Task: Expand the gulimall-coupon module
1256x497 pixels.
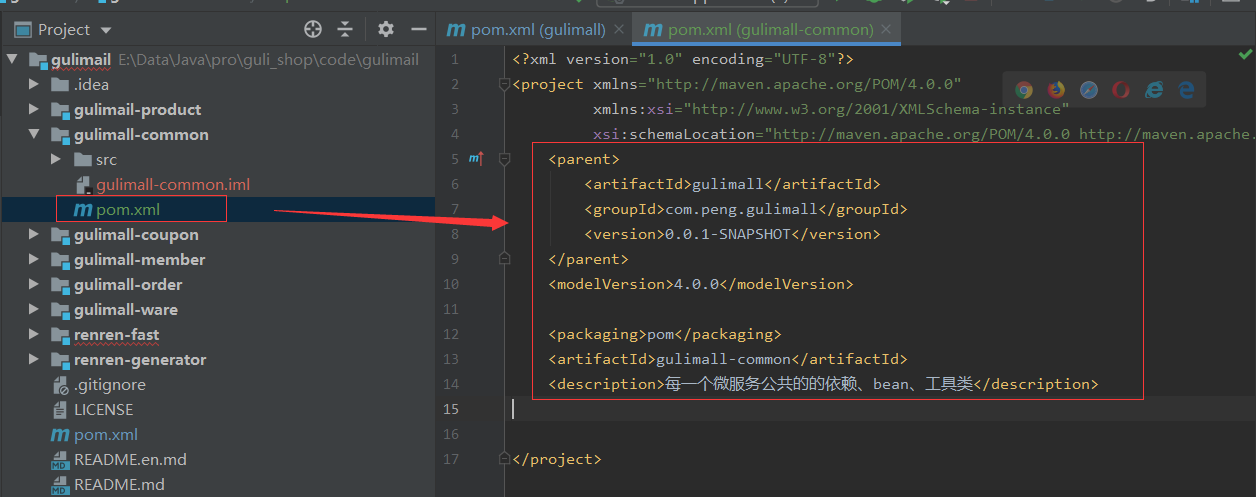Action: coord(34,234)
